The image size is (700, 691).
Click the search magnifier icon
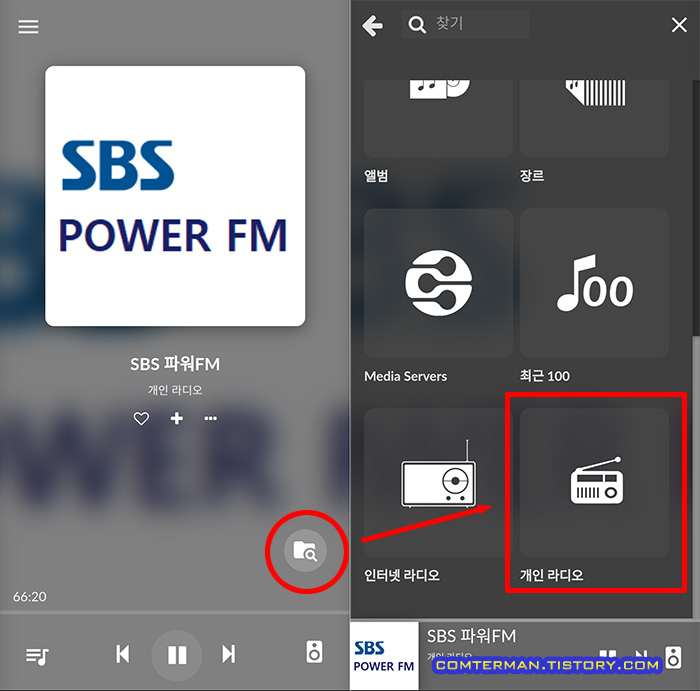(x=417, y=25)
